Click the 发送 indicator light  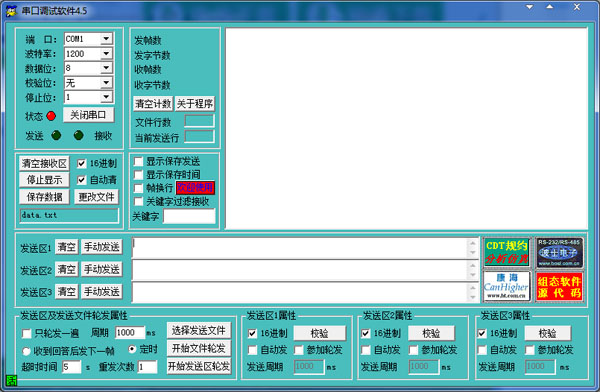(56, 135)
